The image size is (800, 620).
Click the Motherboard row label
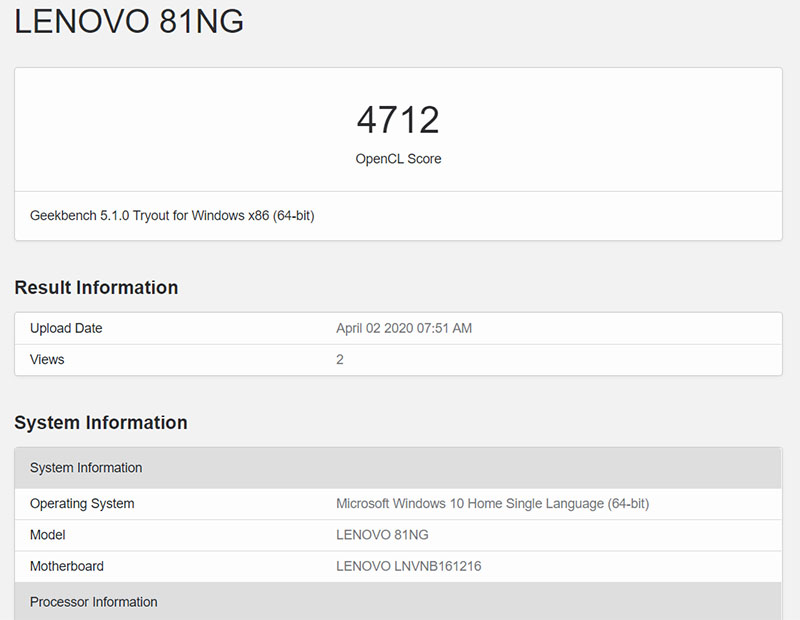tap(67, 566)
